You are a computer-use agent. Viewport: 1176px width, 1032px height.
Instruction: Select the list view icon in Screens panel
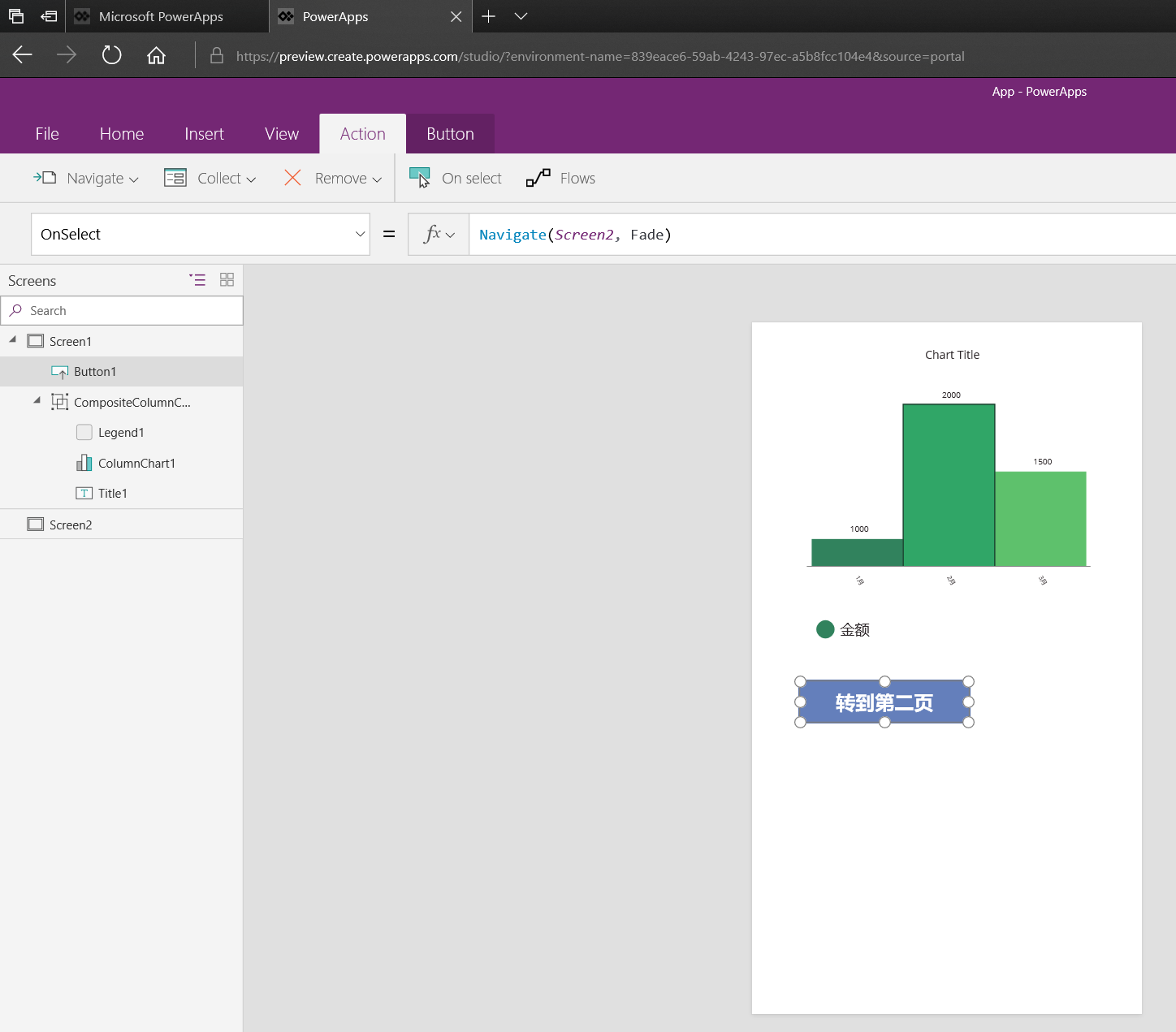point(197,279)
